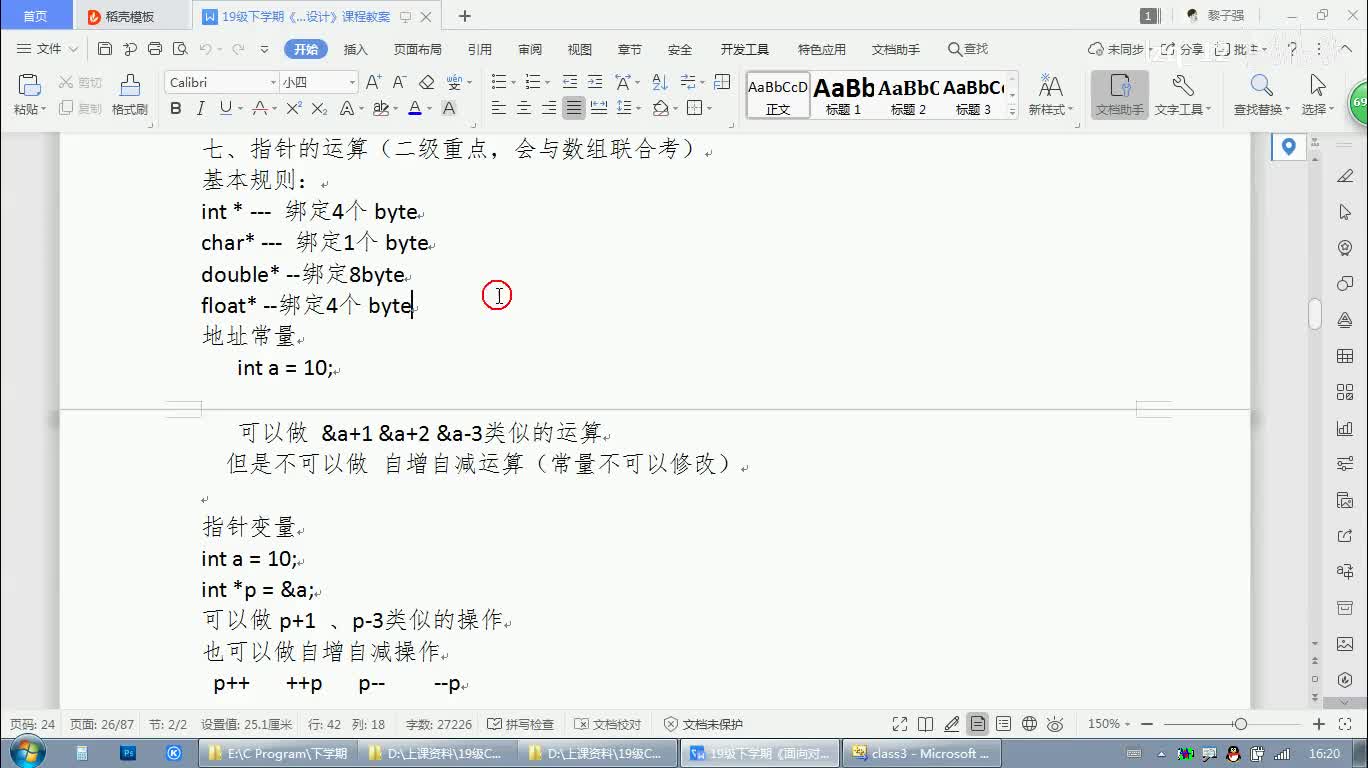Click the Paste (粘贴) clipboard icon

pyautogui.click(x=29, y=87)
